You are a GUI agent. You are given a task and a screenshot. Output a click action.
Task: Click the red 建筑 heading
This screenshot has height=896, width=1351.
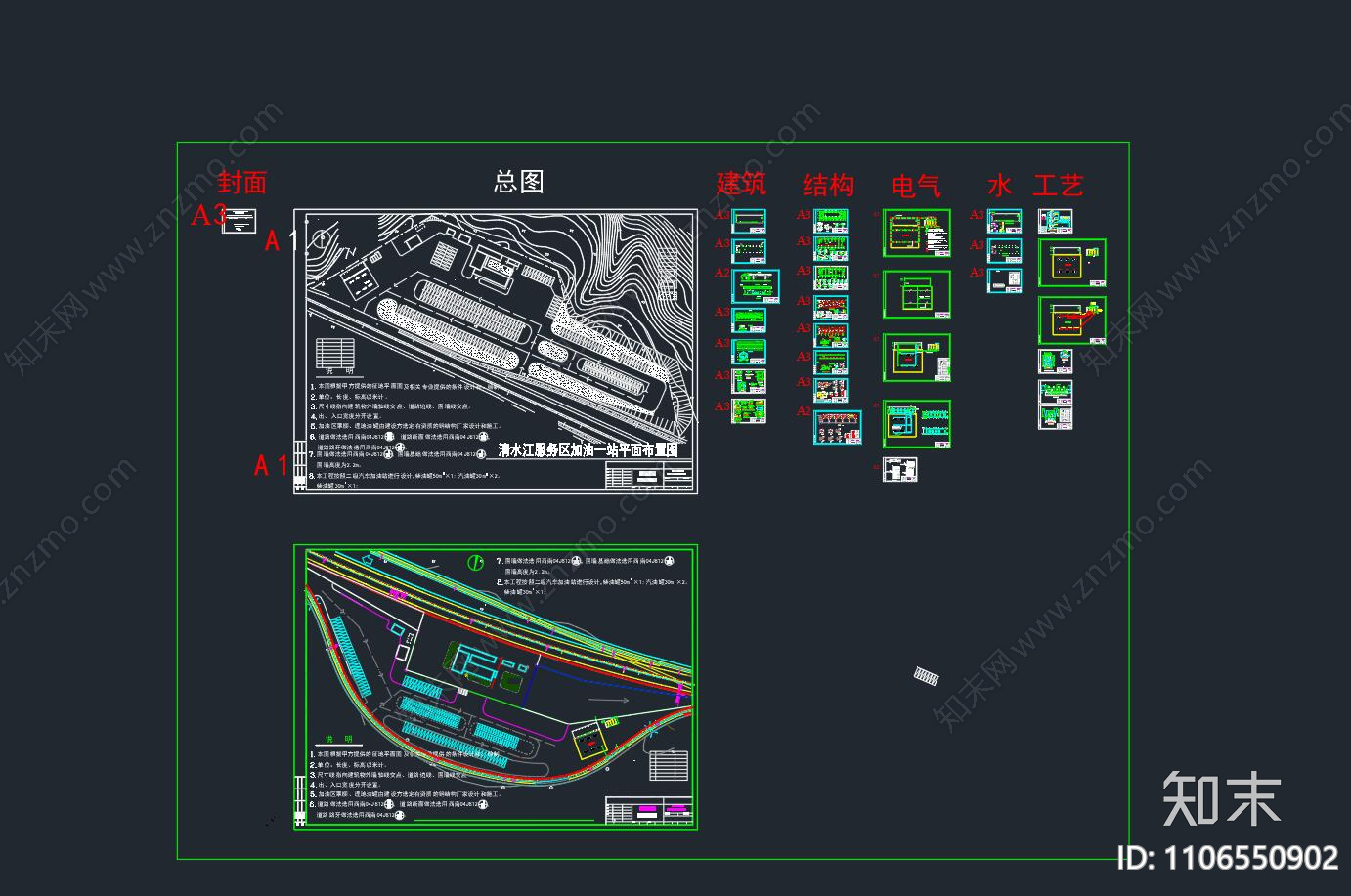point(741,183)
